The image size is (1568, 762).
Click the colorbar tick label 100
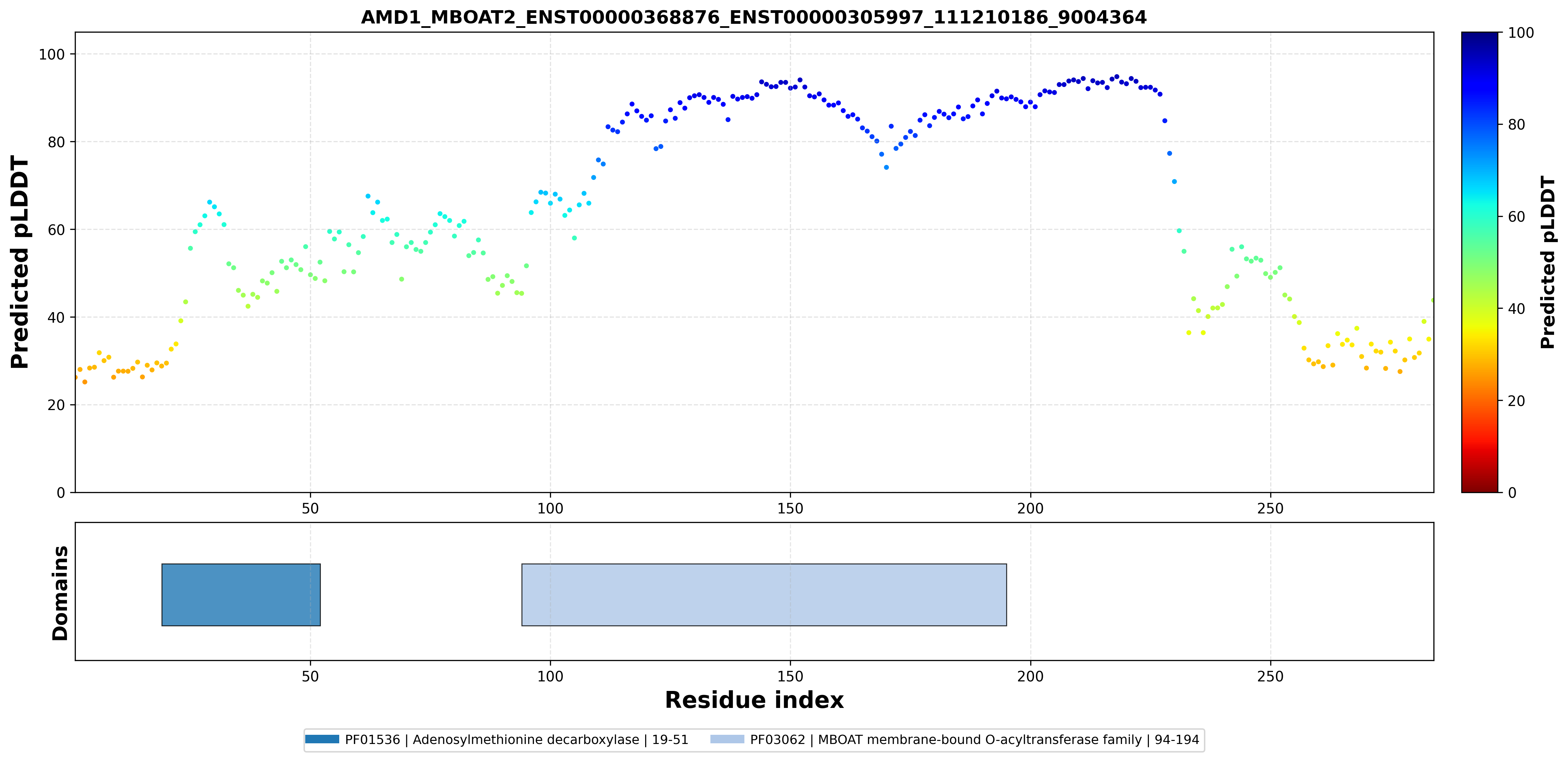click(1520, 33)
